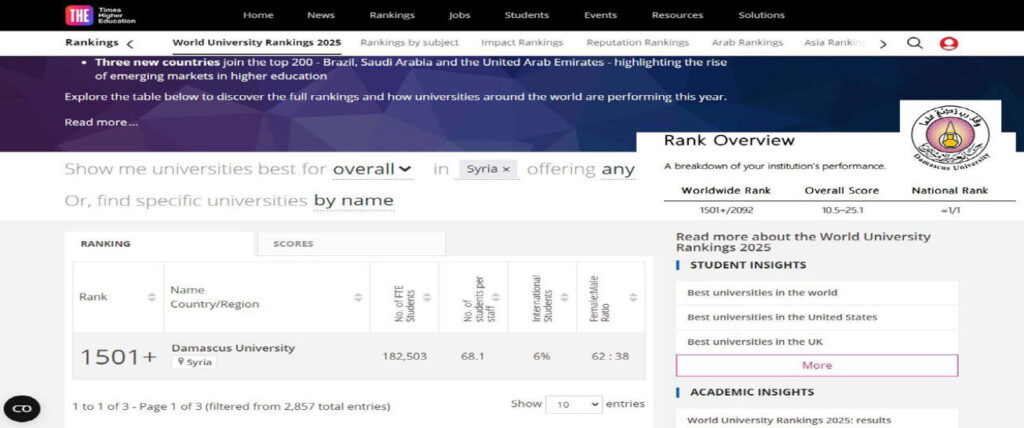The height and width of the screenshot is (428, 1024).
Task: Expand the 'overall' category dropdown
Action: coord(372,169)
